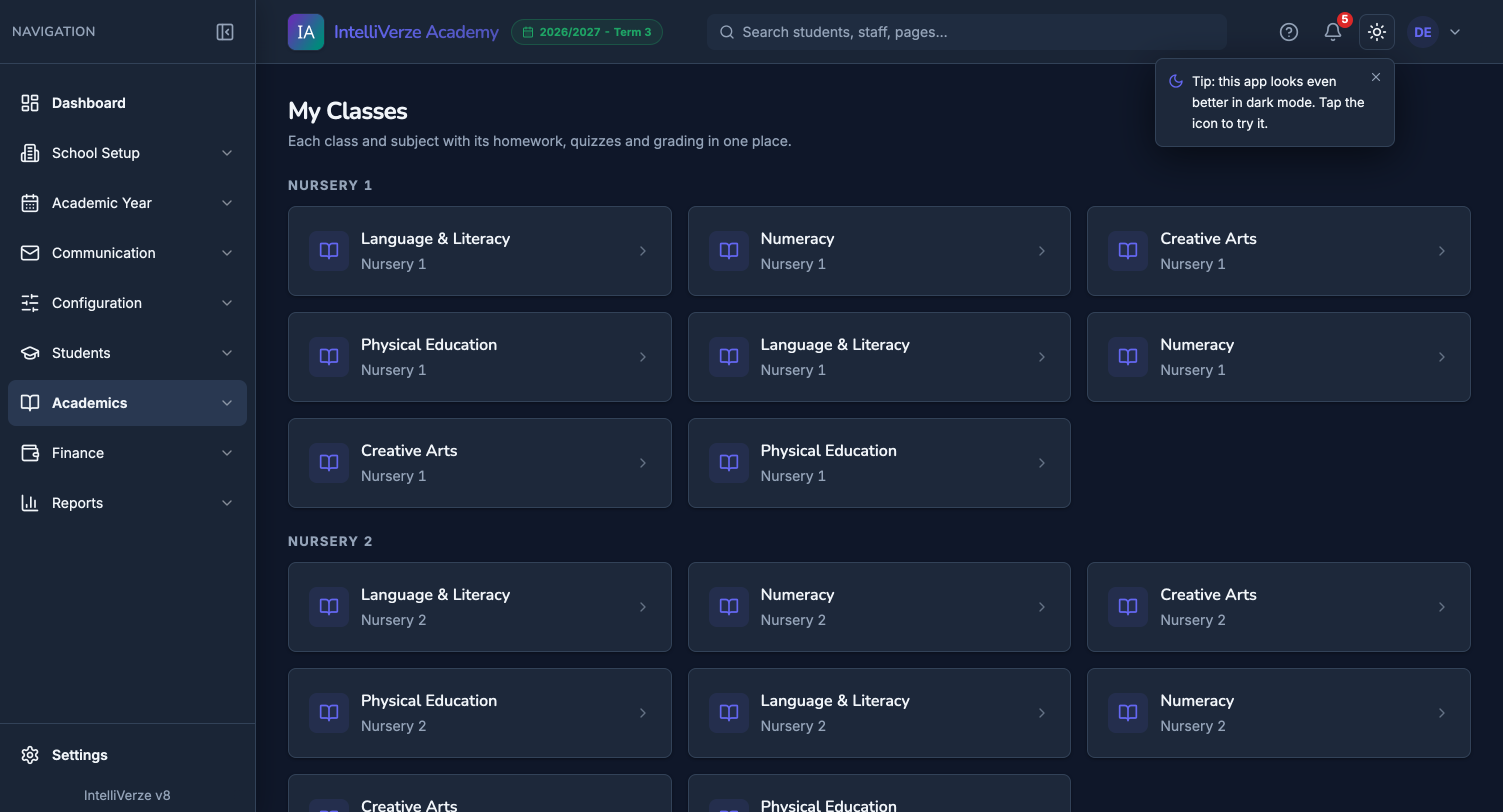Open first Nursery 1 Creative Arts card
Image resolution: width=1503 pixels, height=812 pixels.
1278,251
